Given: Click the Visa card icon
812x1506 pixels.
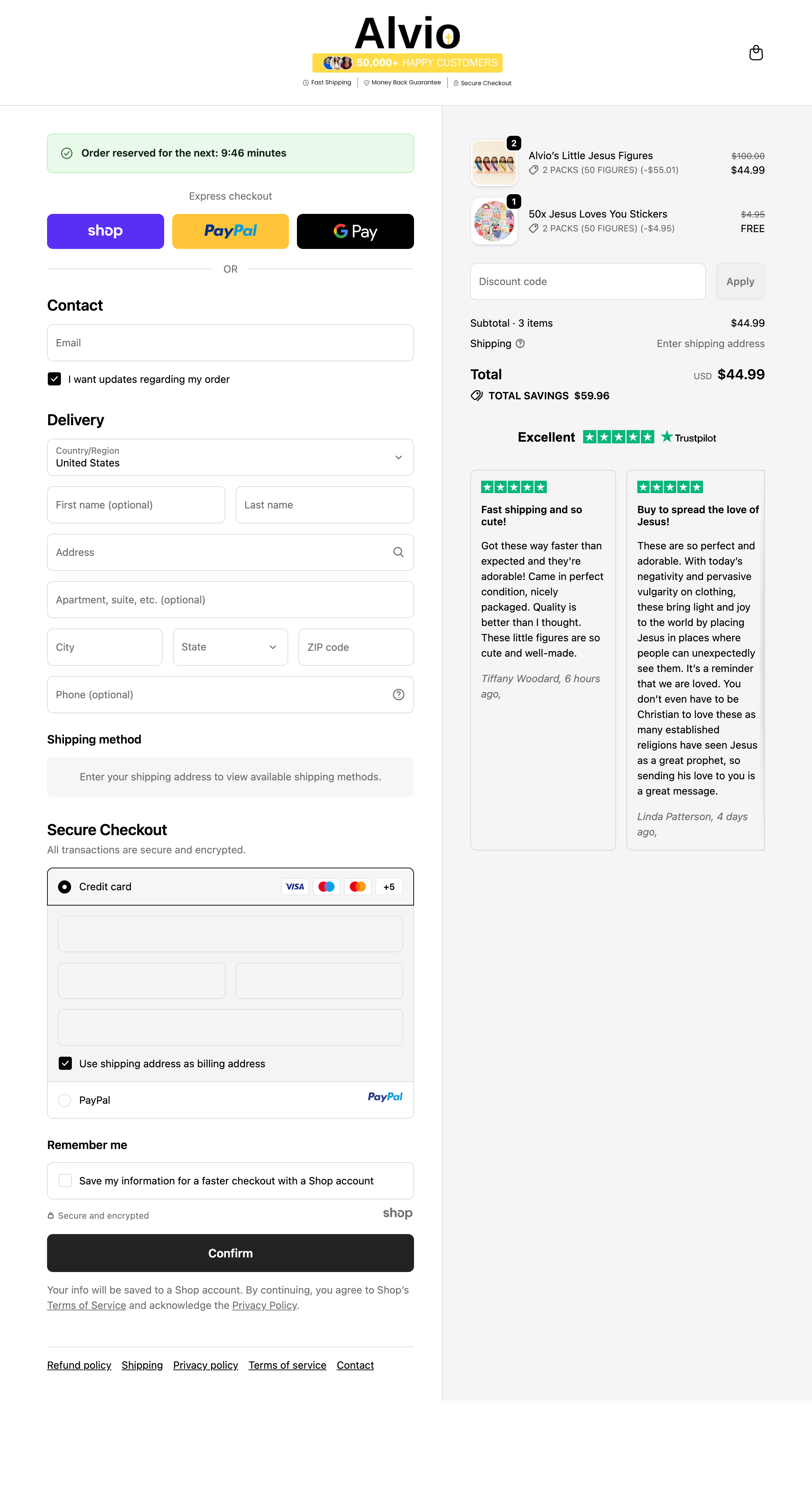Looking at the screenshot, I should pos(295,886).
